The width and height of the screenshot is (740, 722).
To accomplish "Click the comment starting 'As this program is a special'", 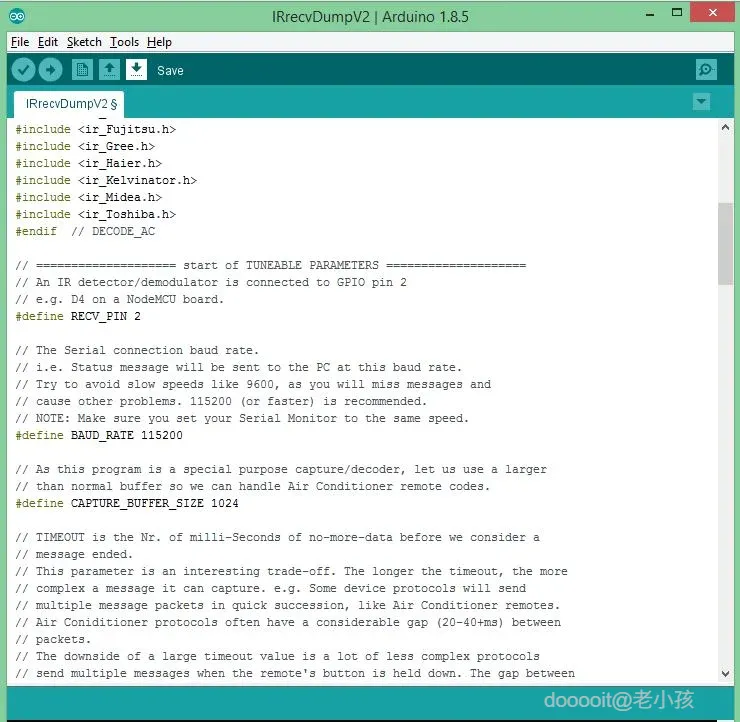I will coord(281,469).
